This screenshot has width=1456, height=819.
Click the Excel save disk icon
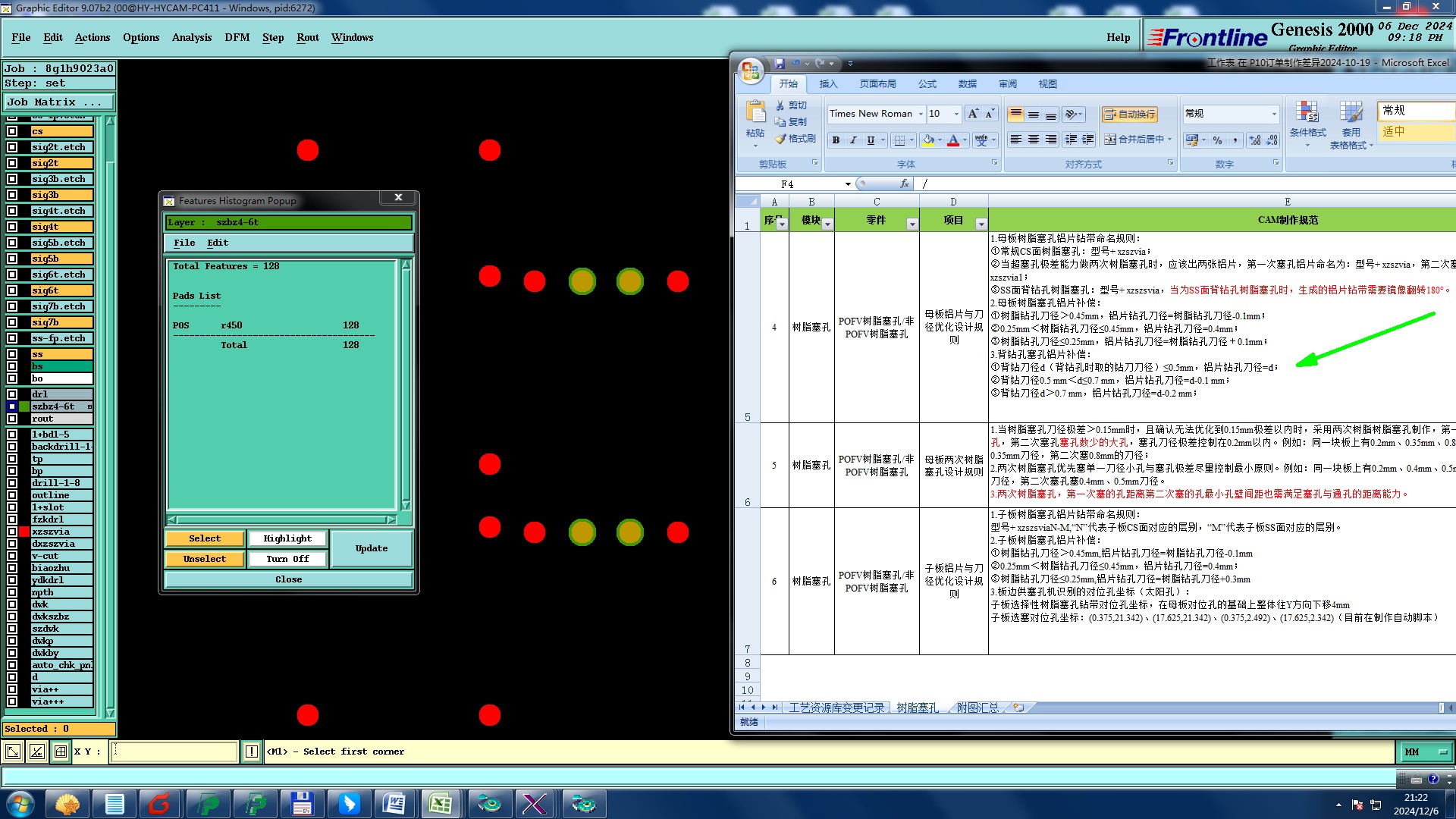pos(780,64)
